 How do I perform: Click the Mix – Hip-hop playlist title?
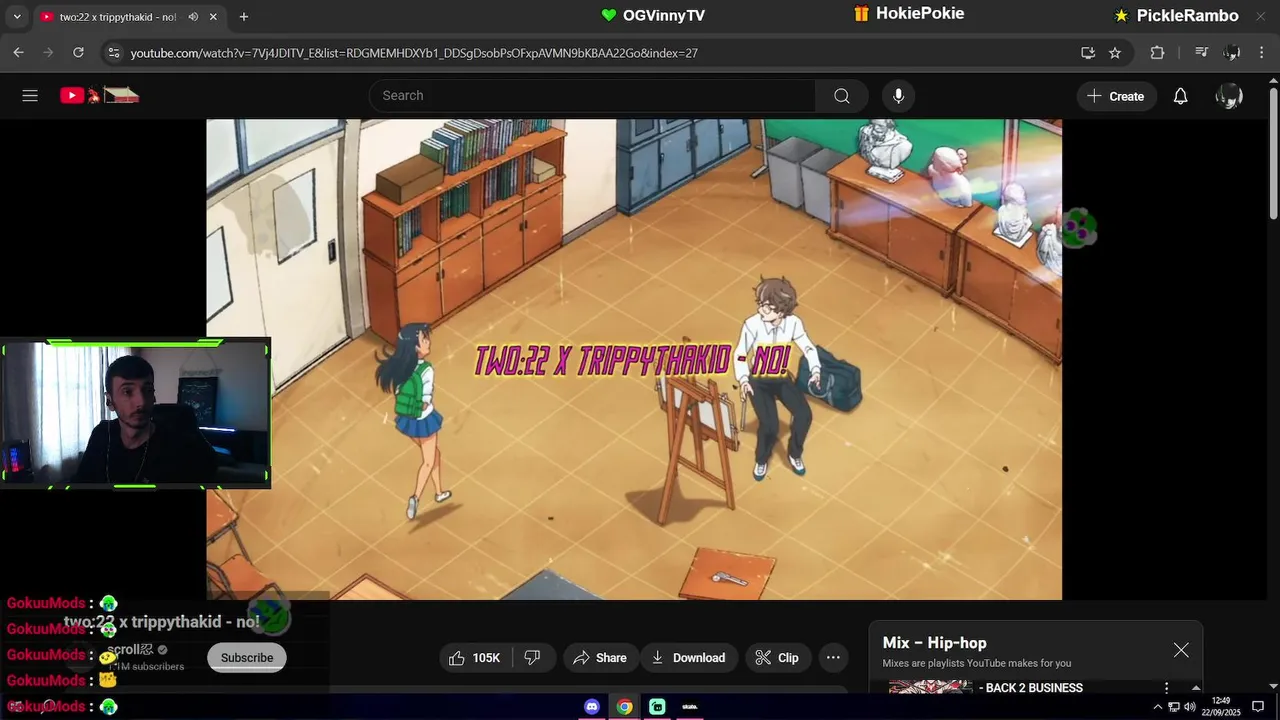click(934, 643)
